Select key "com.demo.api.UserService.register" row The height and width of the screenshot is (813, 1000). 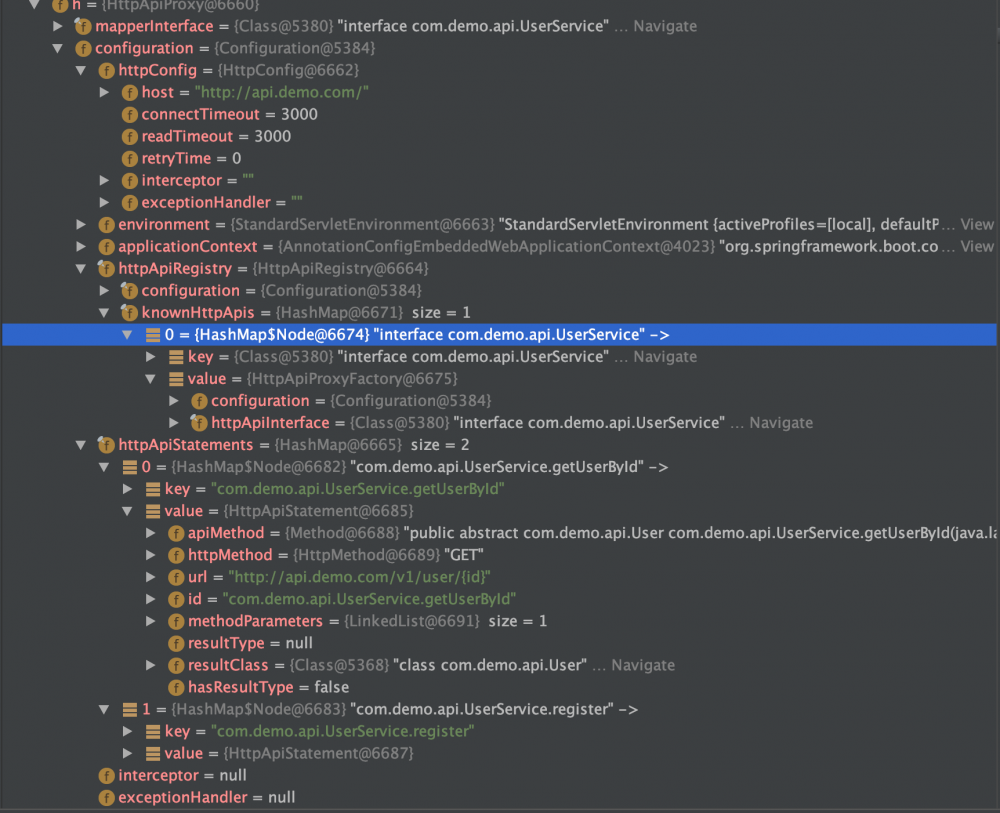[500, 731]
